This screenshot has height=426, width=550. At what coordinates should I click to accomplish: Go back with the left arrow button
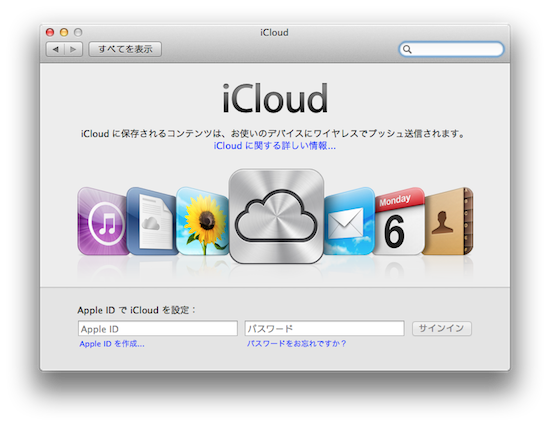click(55, 49)
